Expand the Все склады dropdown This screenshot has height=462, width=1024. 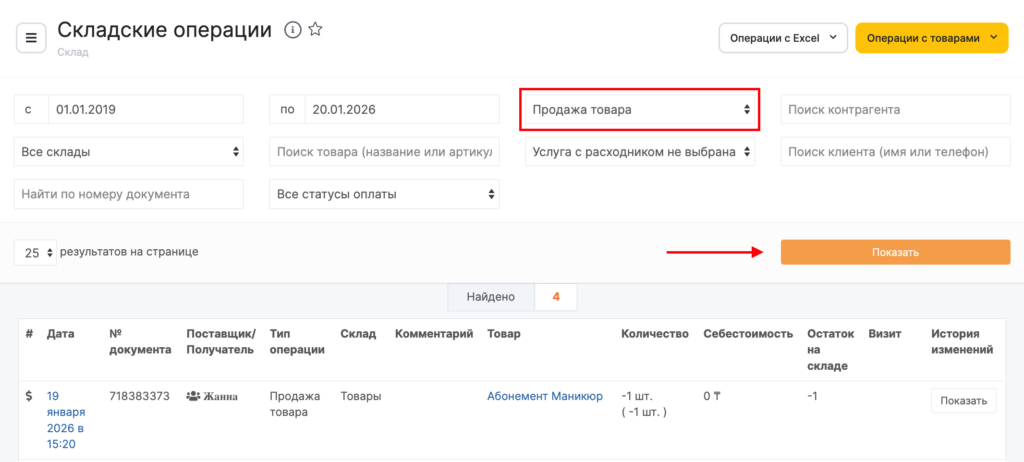coord(129,152)
